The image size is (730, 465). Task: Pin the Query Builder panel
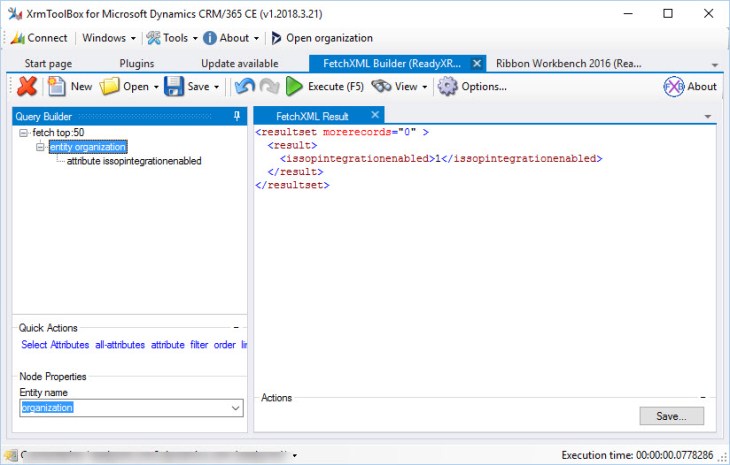pyautogui.click(x=237, y=116)
